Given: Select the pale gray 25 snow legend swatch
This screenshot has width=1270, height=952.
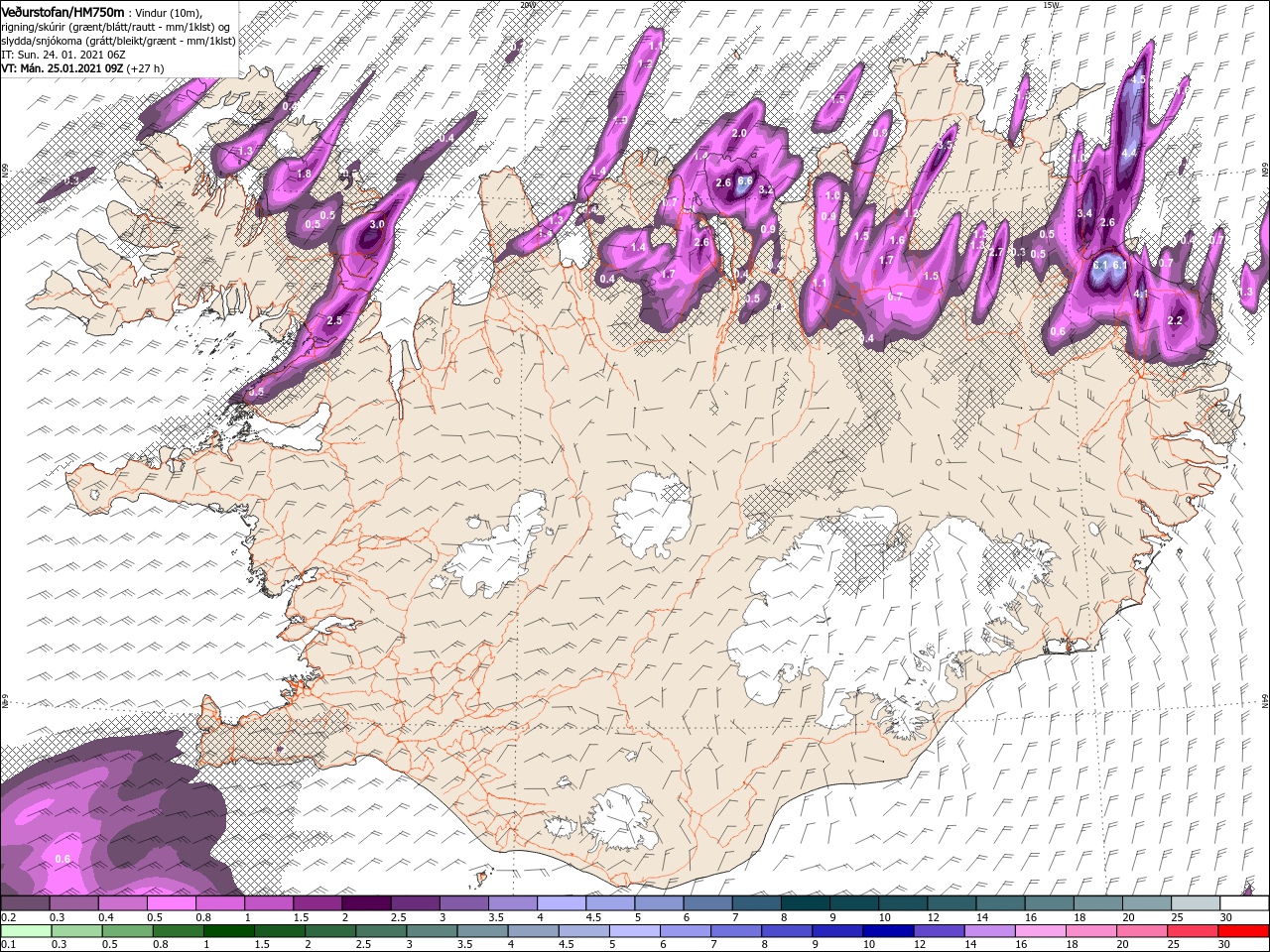Looking at the screenshot, I should [1197, 903].
